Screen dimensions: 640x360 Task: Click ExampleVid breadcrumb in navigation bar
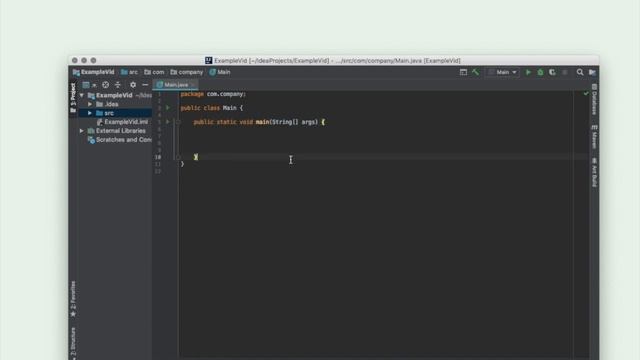coord(94,72)
